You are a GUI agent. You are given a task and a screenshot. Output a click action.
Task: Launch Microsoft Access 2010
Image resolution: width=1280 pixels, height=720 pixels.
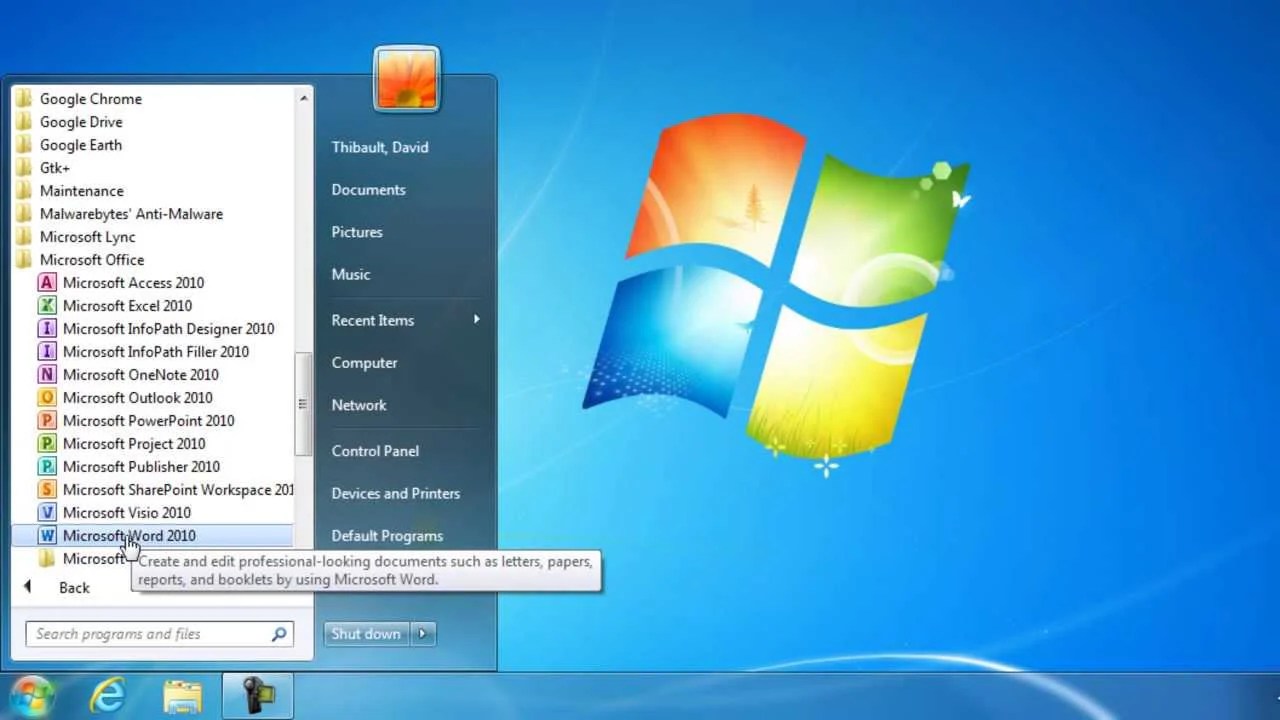pos(133,282)
